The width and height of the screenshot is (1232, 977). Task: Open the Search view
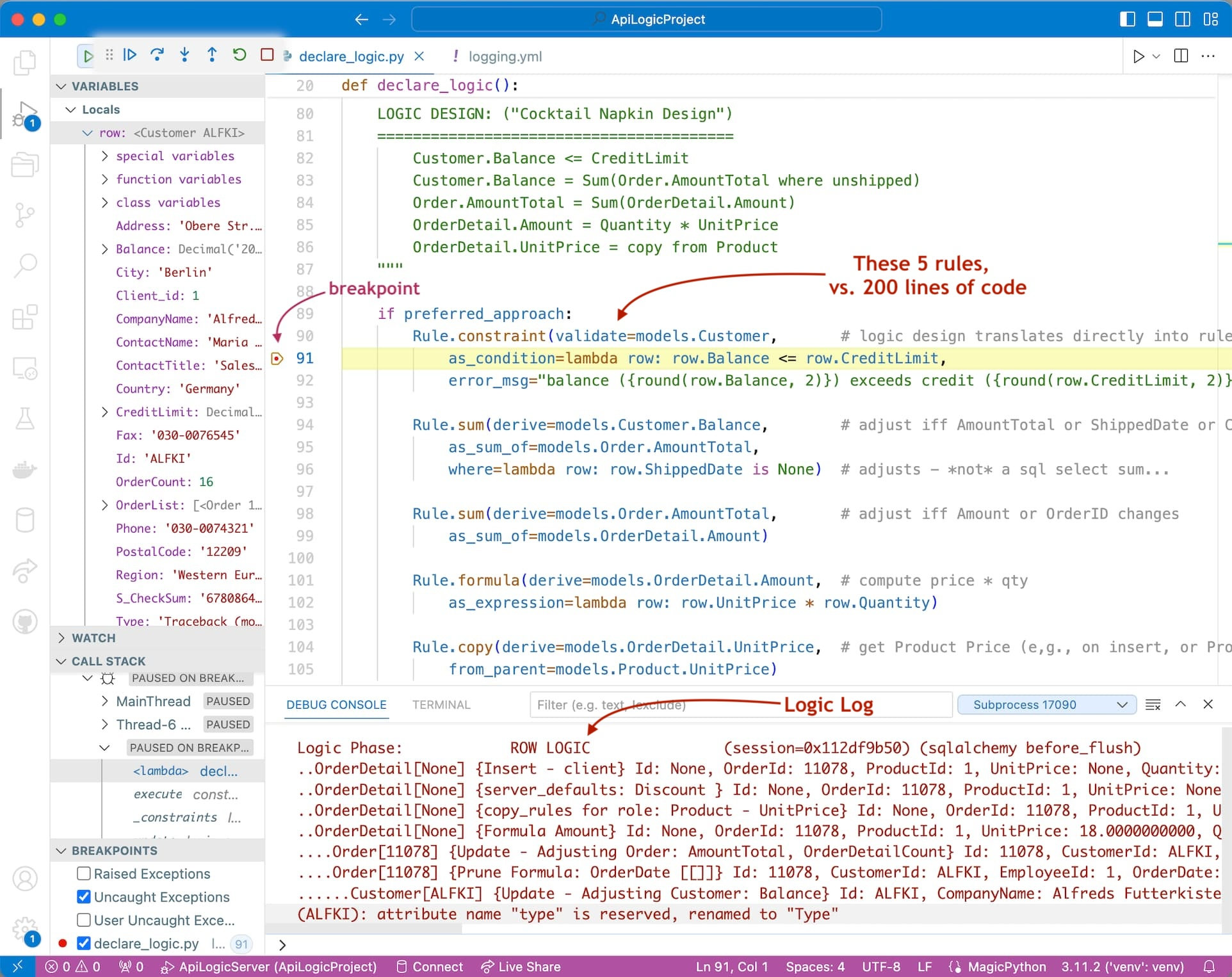(25, 265)
